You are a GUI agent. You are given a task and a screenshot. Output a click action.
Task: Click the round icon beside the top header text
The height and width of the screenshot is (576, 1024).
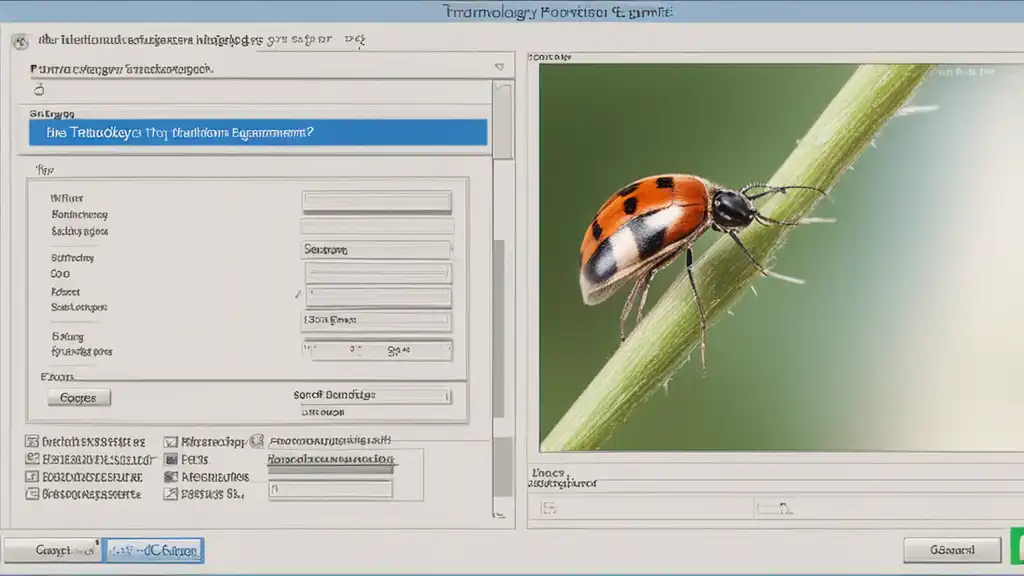(21, 42)
